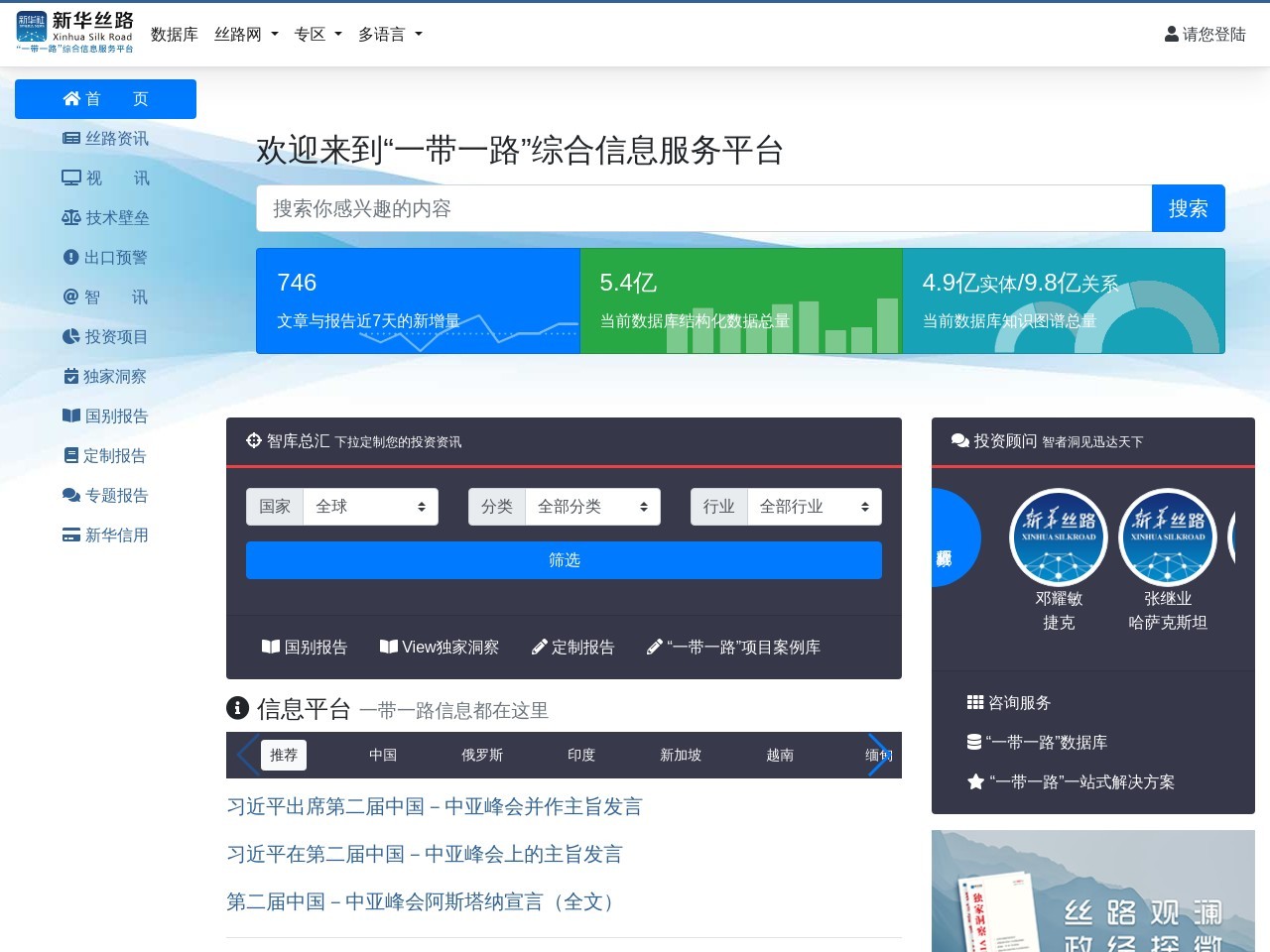
Task: Click the 国别报告 book icon in sidebar
Action: click(x=71, y=416)
